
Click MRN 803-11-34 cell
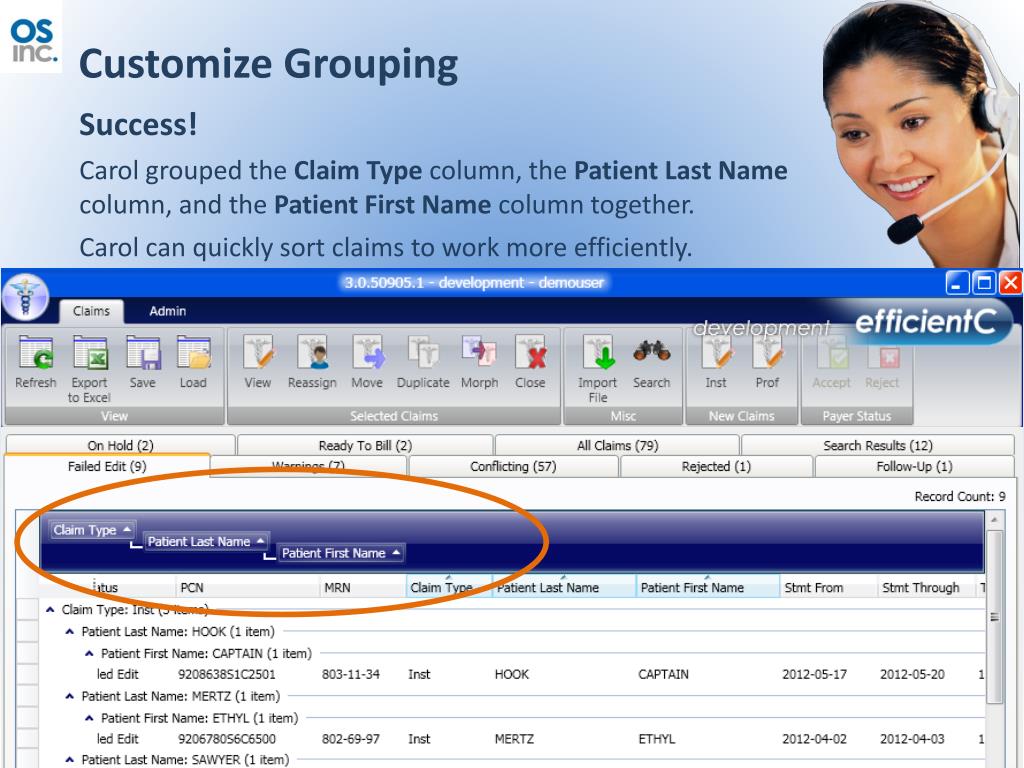(351, 674)
